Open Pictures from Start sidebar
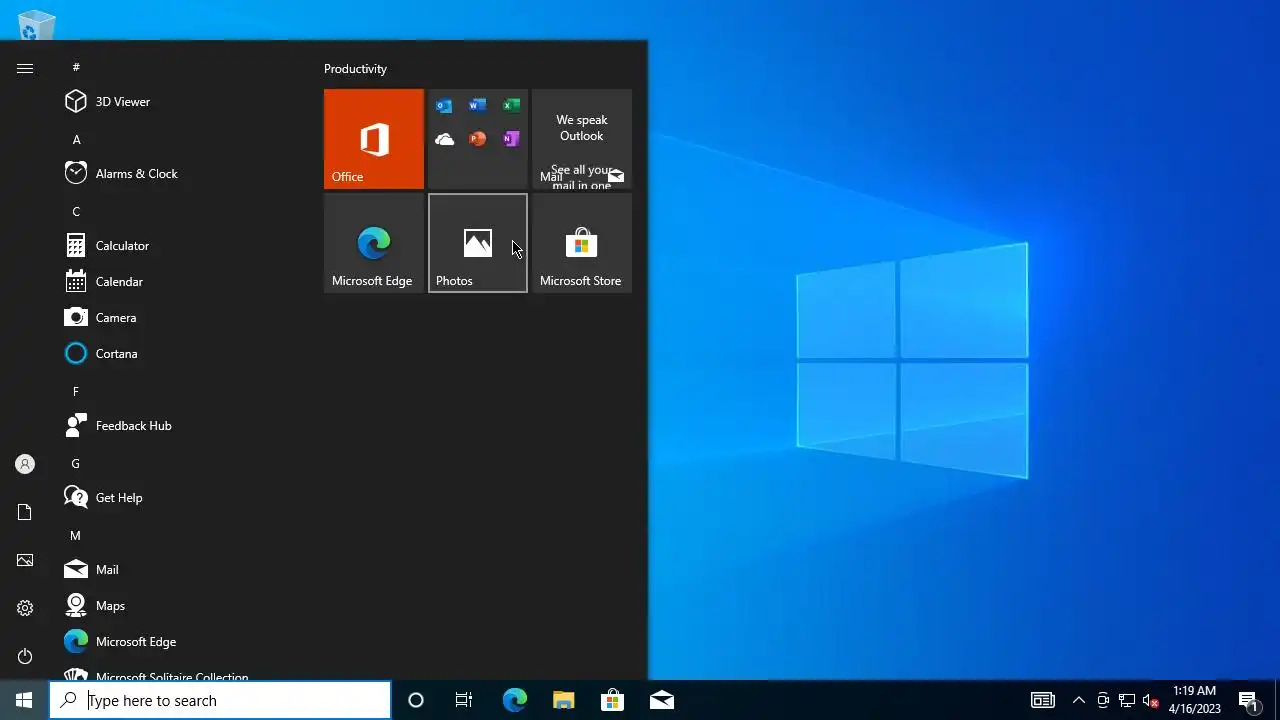 (25, 560)
